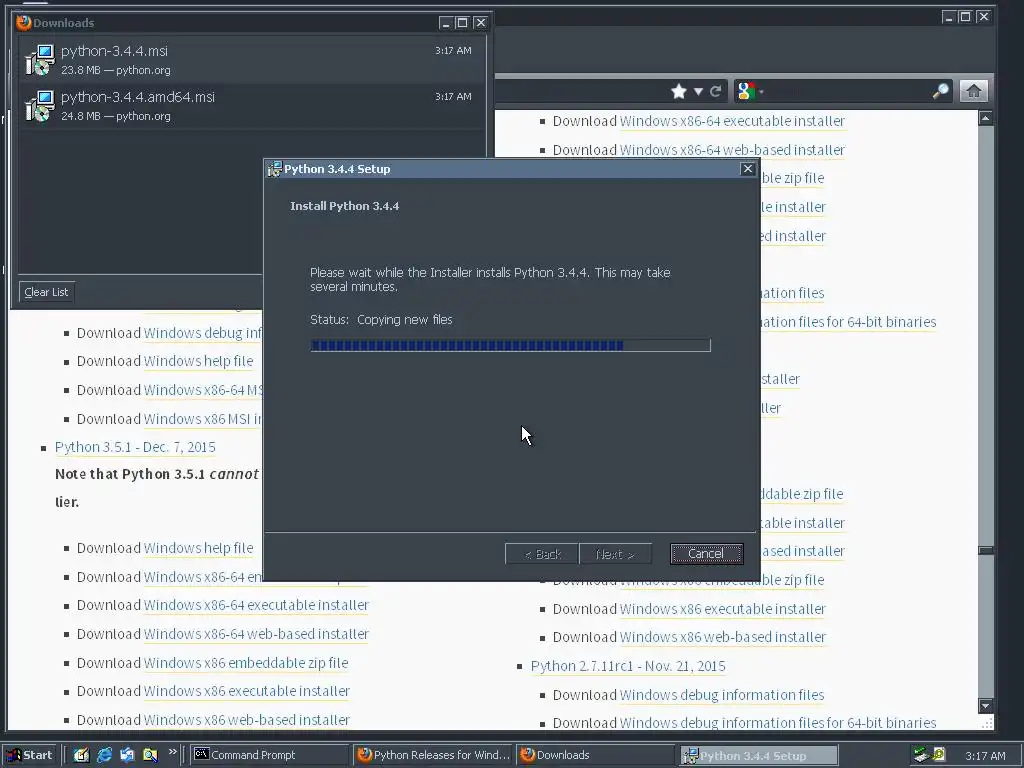Click the python-3.4.4.msi installer icon

tap(39, 59)
